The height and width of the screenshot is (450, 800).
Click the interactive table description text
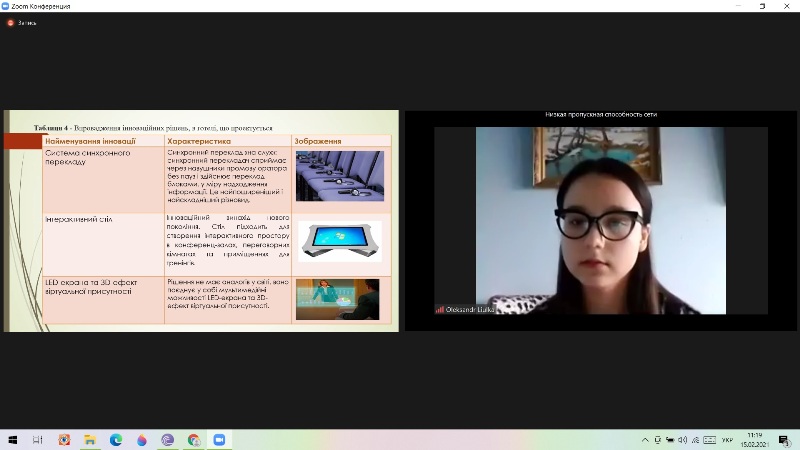pos(228,240)
